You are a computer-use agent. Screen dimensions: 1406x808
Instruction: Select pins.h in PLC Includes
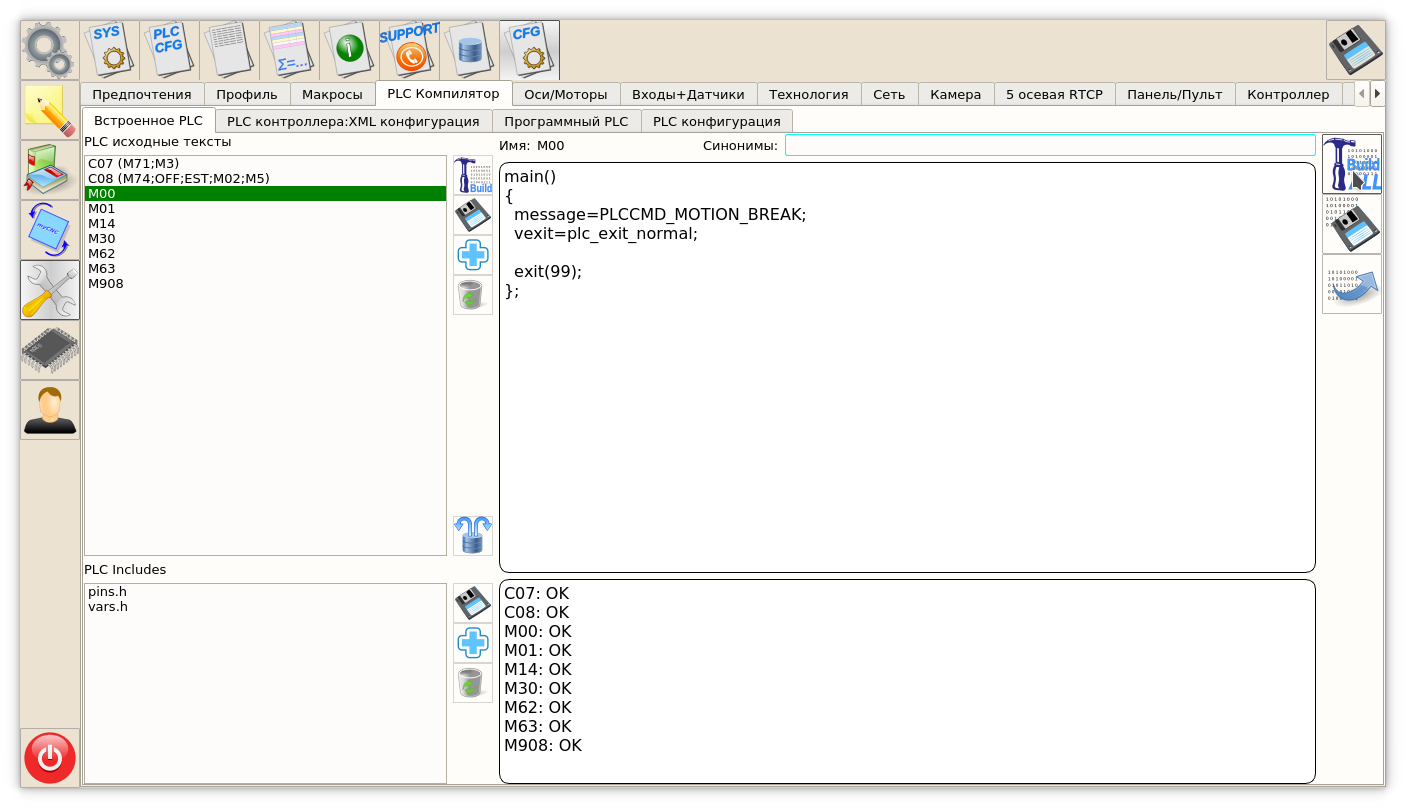pos(107,592)
